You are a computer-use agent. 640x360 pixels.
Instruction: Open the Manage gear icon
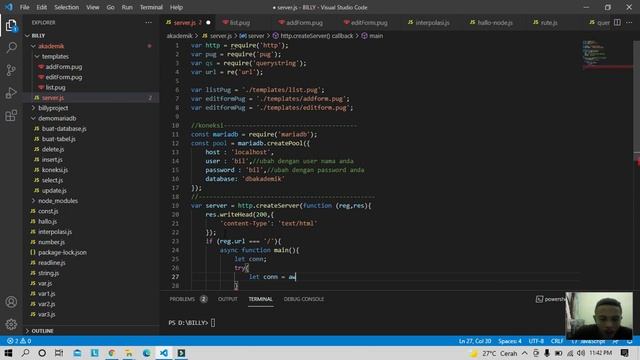[11, 324]
